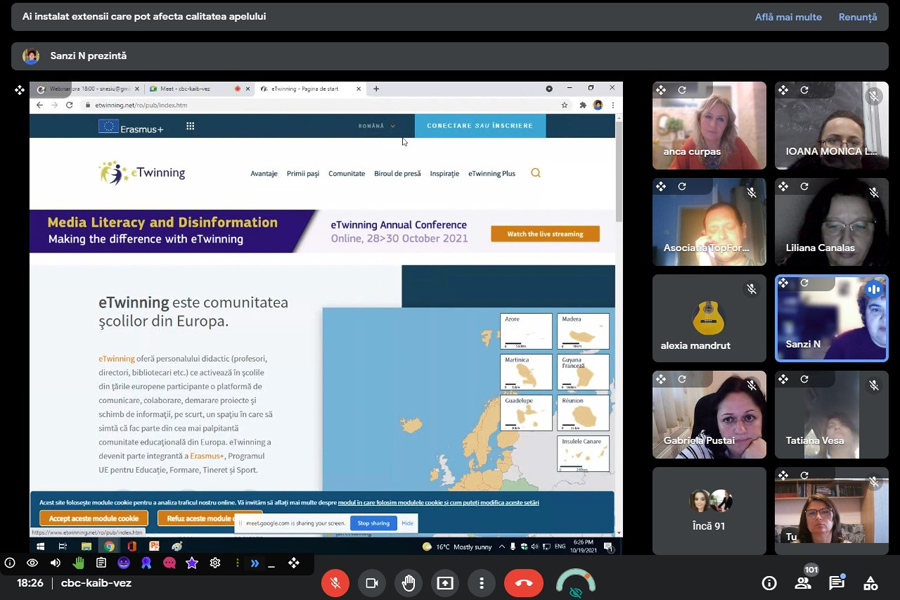The width and height of the screenshot is (900, 600).
Task: Click the muted mic icon on alexia mandrut tile
Action: (751, 289)
